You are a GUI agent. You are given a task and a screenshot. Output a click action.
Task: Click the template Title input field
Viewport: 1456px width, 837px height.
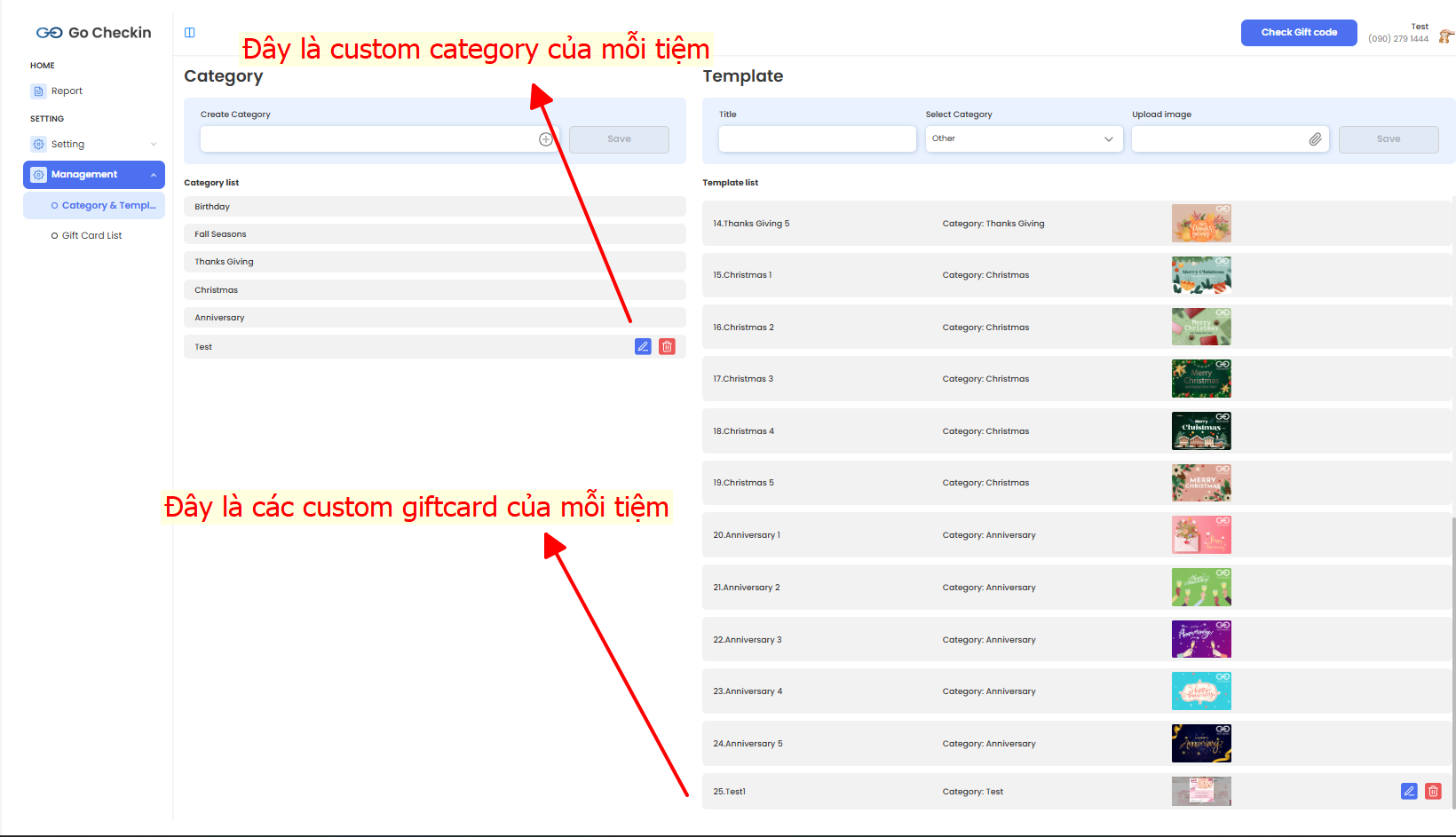pyautogui.click(x=817, y=139)
